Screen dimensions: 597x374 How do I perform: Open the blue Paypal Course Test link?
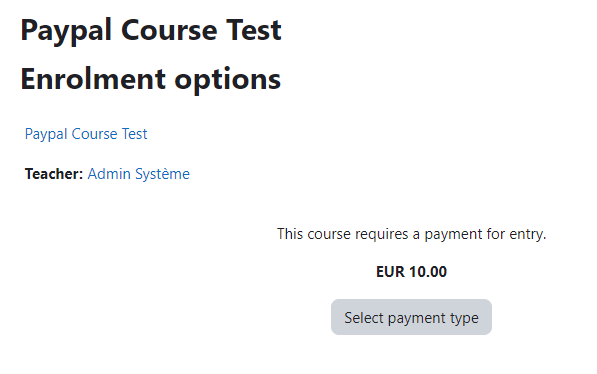(x=86, y=134)
